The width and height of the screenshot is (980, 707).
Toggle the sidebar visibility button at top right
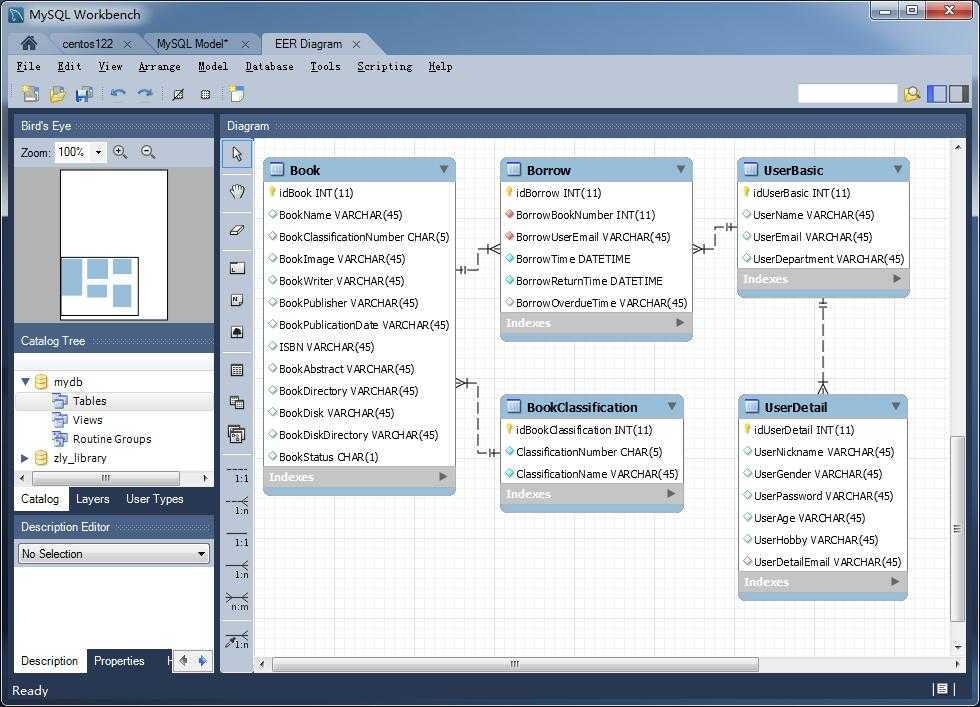937,94
